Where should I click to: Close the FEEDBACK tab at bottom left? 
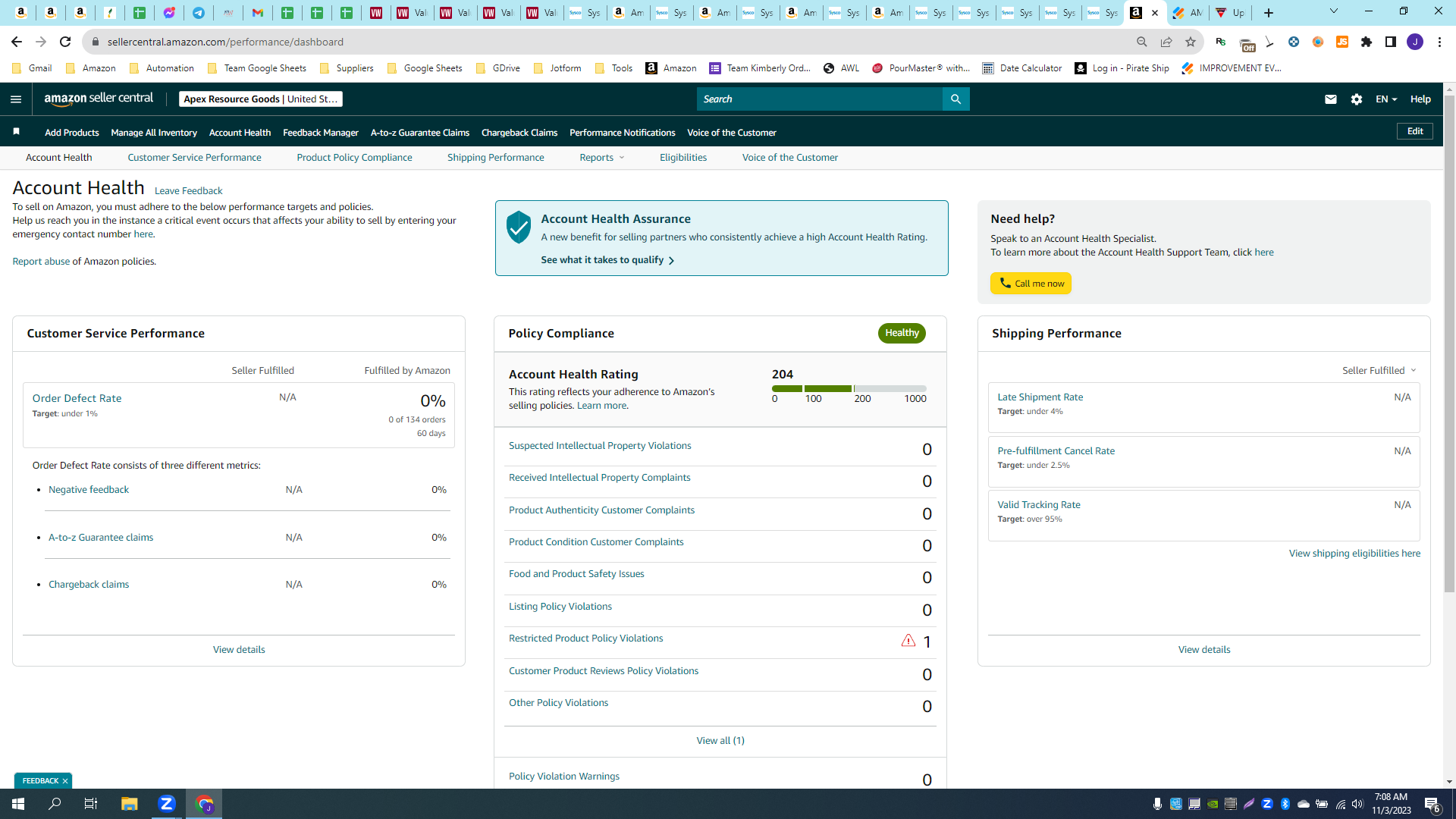[65, 781]
